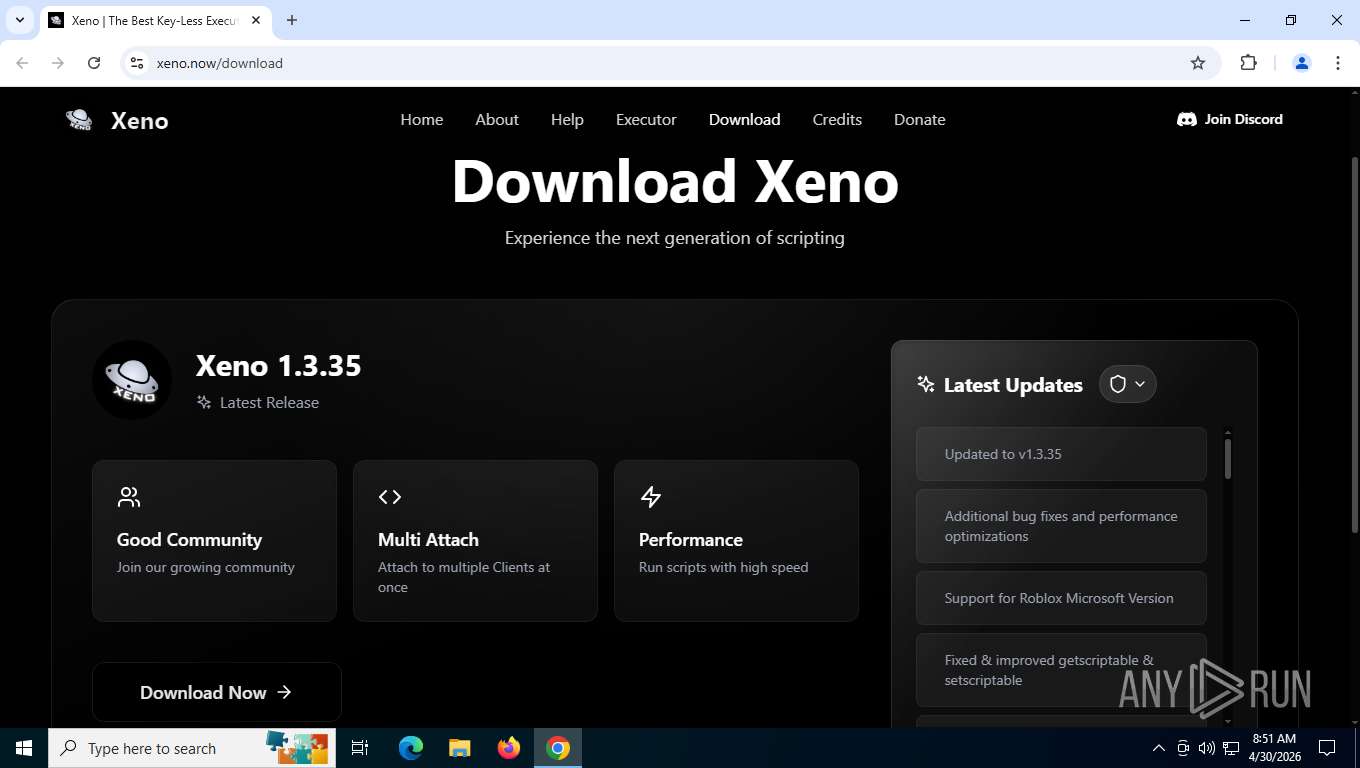Open a new tab with the plus button
Screen dimensions: 1360x768
(292, 20)
